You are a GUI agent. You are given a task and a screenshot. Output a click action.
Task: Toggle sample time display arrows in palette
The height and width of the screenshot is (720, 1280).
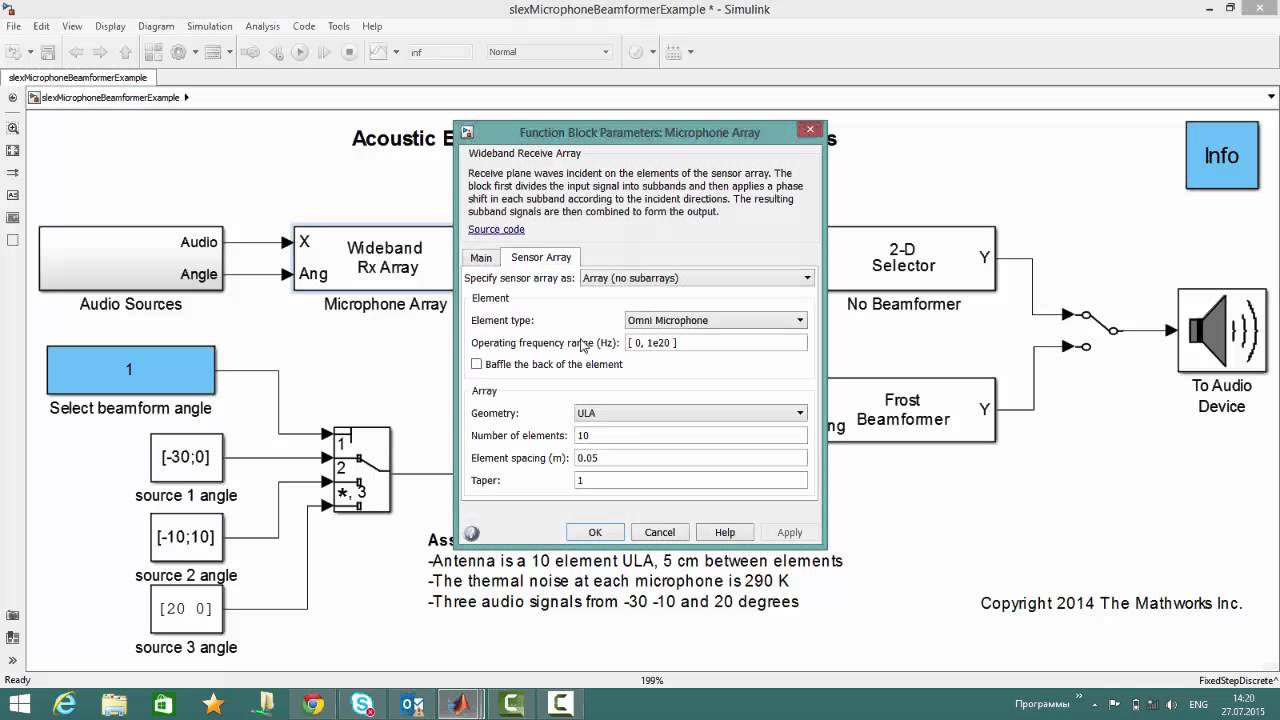click(13, 173)
